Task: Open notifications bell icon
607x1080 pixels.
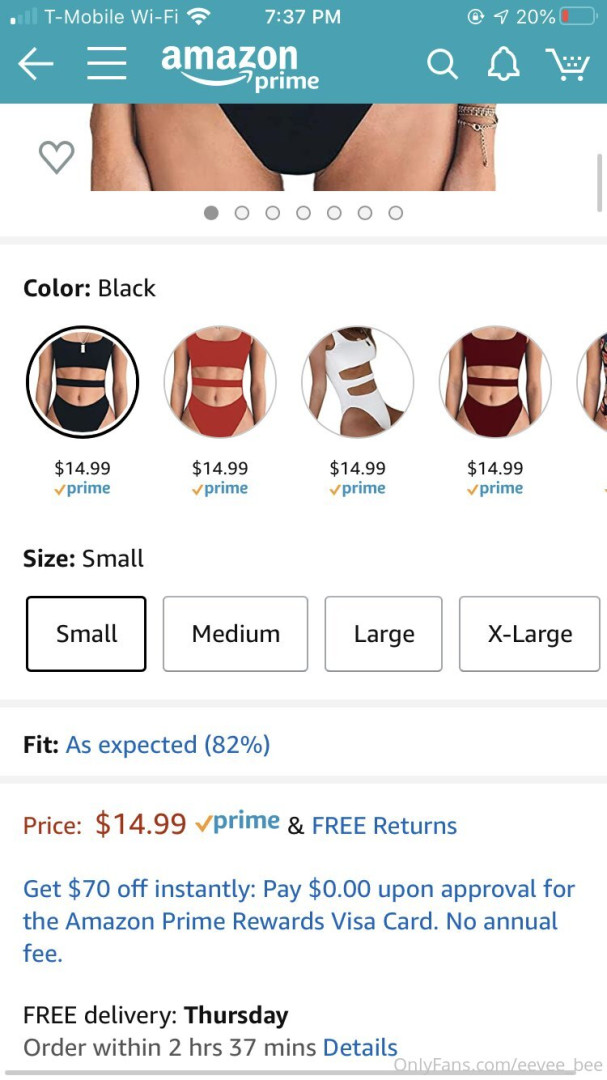Action: click(x=503, y=65)
